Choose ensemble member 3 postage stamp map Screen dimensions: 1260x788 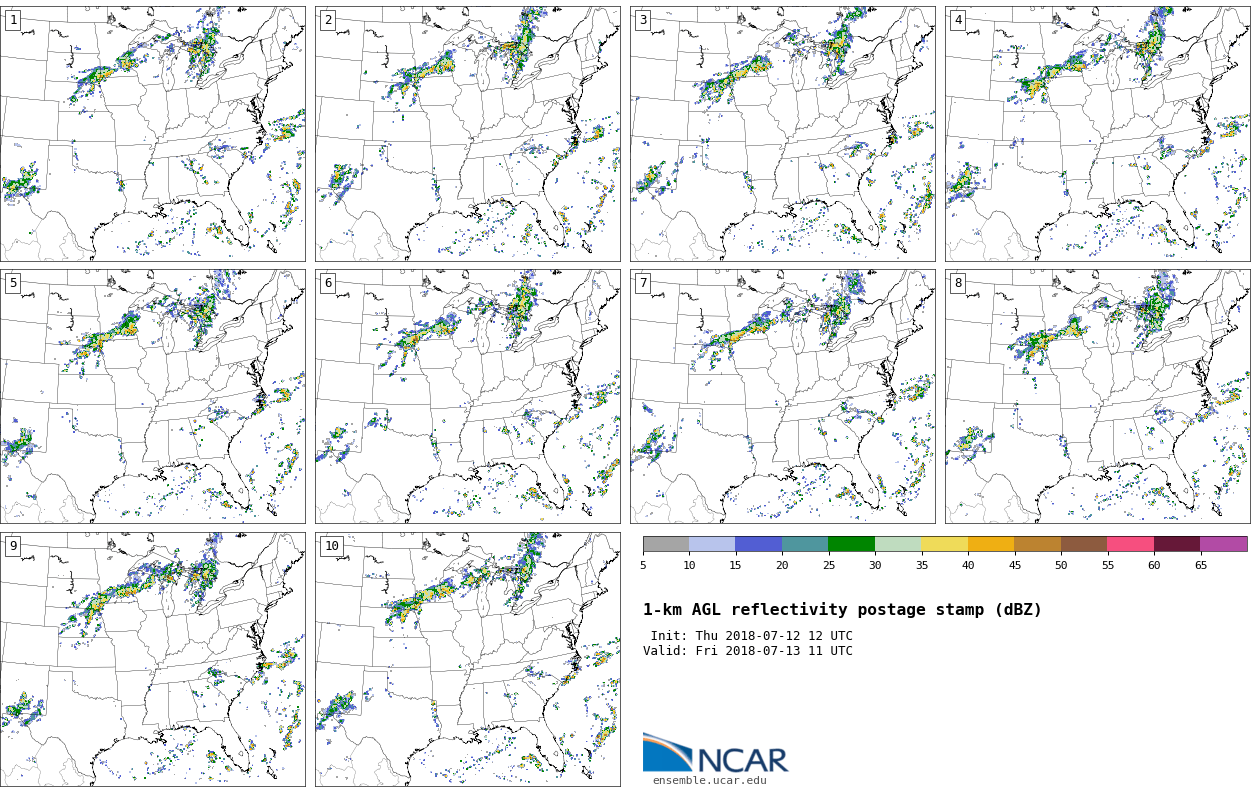point(782,134)
